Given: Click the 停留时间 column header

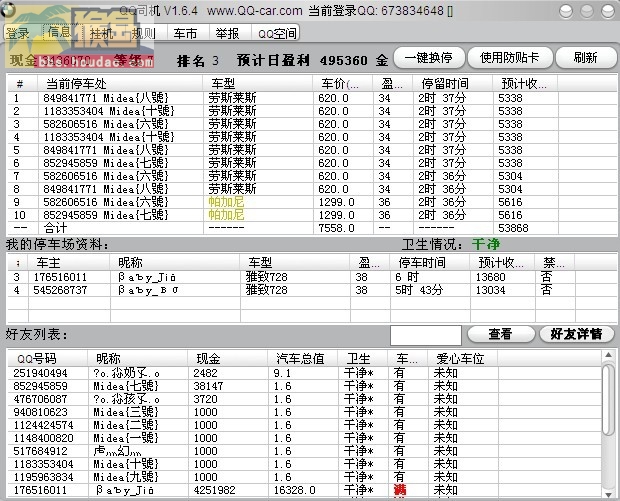Looking at the screenshot, I should (452, 84).
